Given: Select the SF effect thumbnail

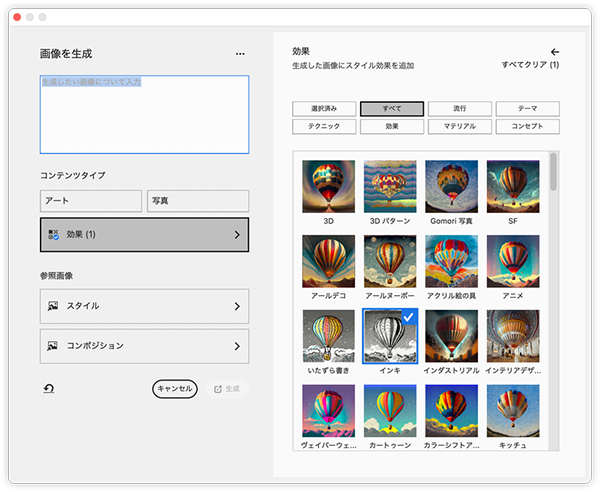Looking at the screenshot, I should tap(512, 186).
